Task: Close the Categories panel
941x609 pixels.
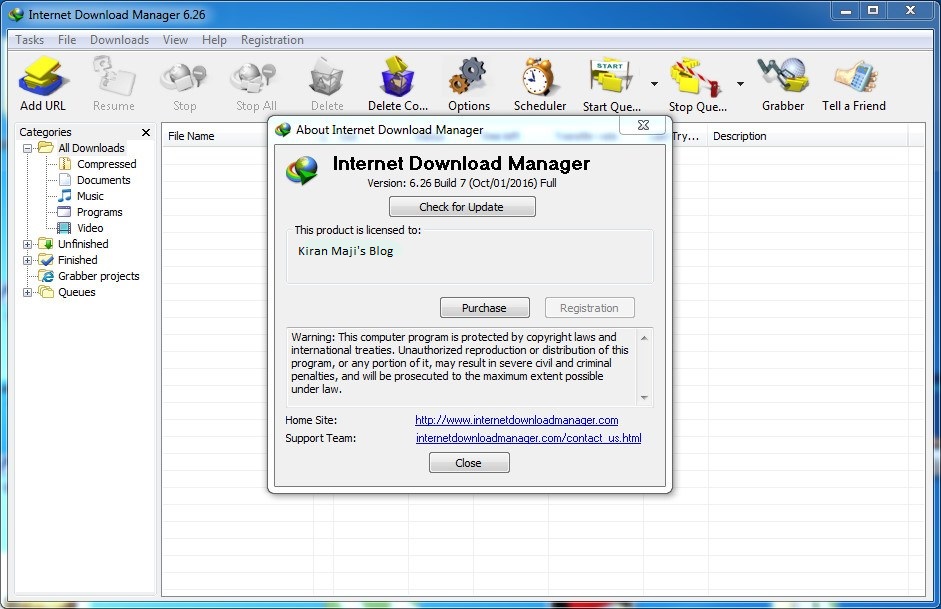Action: point(146,132)
